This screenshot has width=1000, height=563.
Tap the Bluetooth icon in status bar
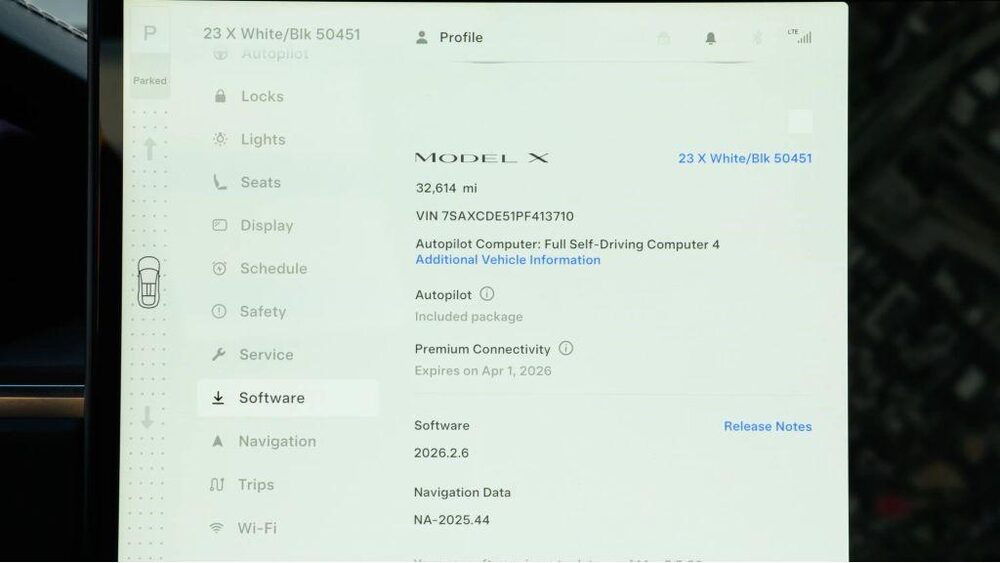[757, 38]
